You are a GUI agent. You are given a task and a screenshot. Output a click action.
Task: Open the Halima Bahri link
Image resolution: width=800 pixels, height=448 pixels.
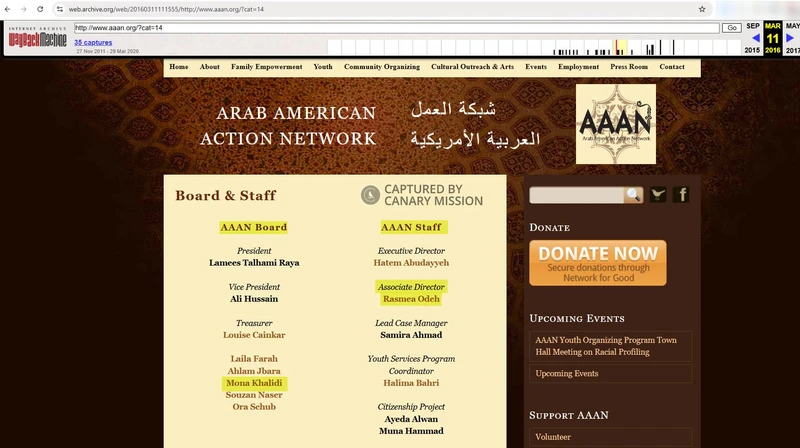point(411,383)
